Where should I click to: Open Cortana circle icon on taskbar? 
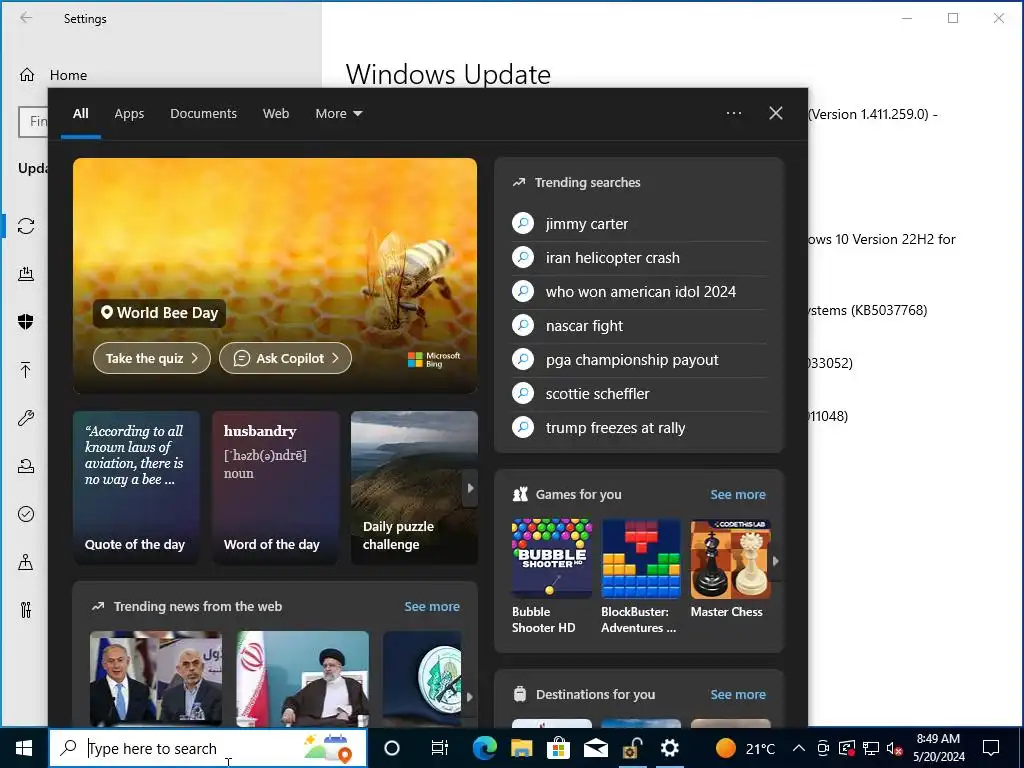tap(392, 748)
